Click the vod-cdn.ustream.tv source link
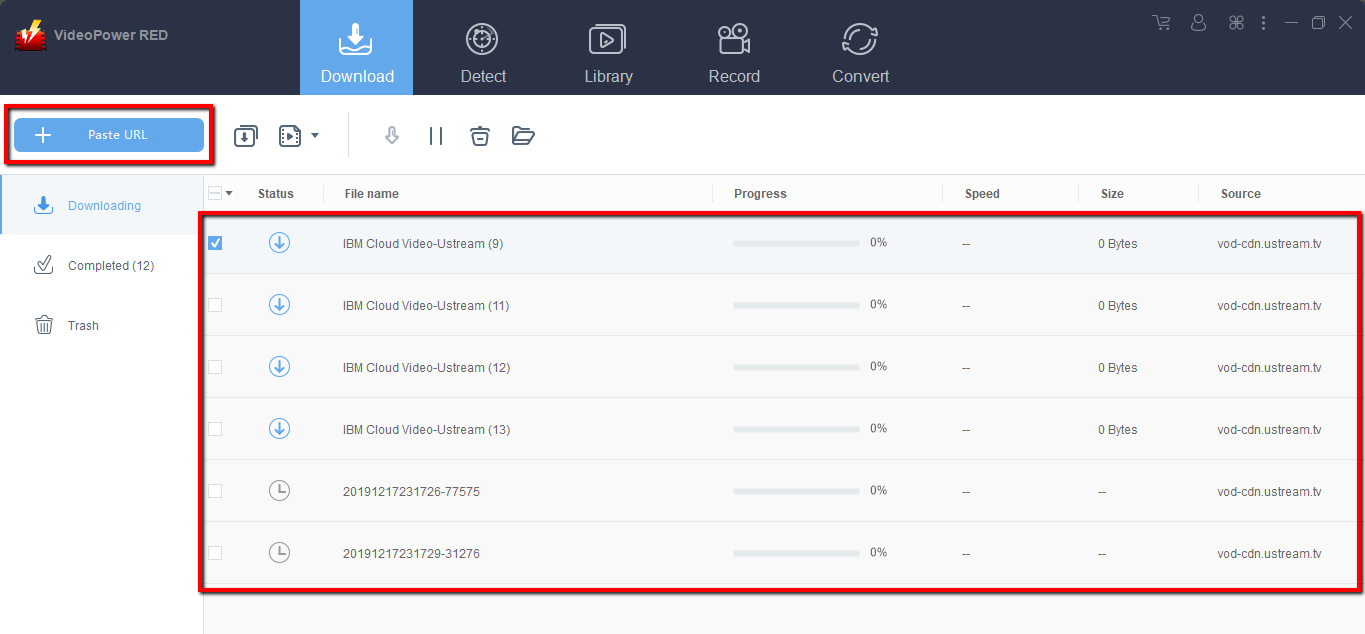 coord(1269,242)
